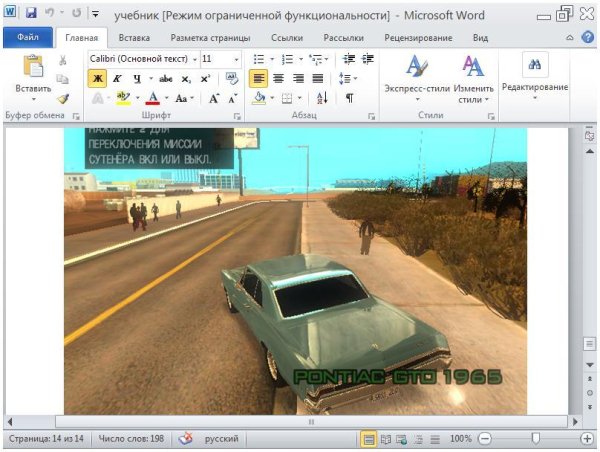Click the Copy icon in Буфер обмена
The width and height of the screenshot is (600, 452).
click(63, 79)
